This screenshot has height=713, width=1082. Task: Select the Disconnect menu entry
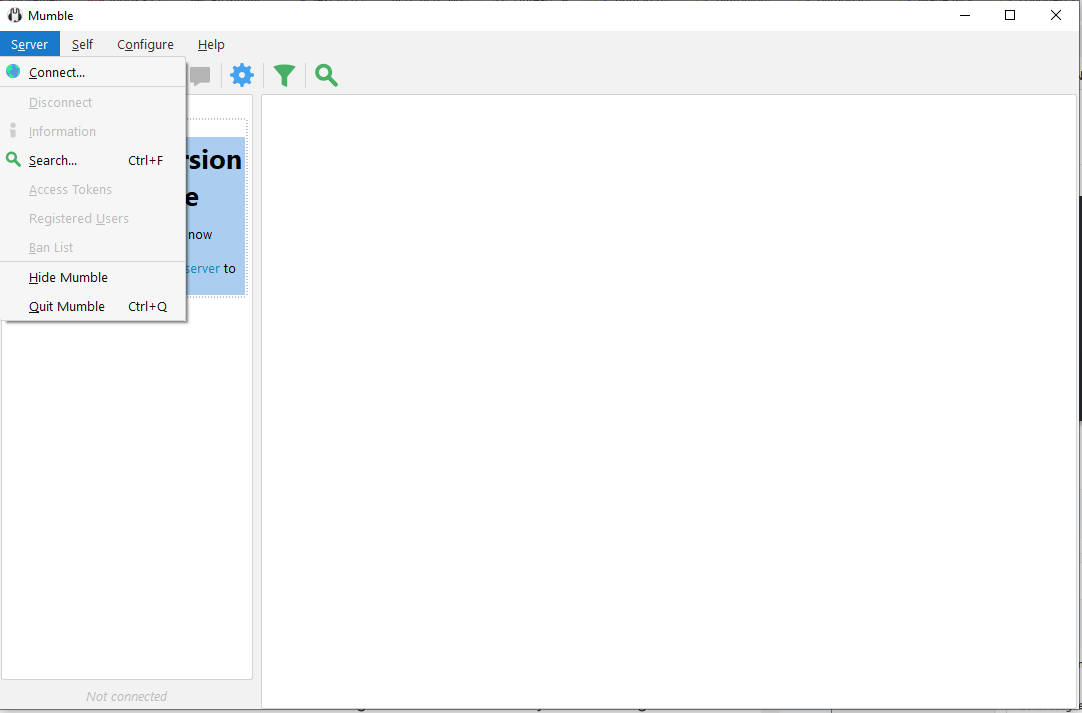point(60,102)
